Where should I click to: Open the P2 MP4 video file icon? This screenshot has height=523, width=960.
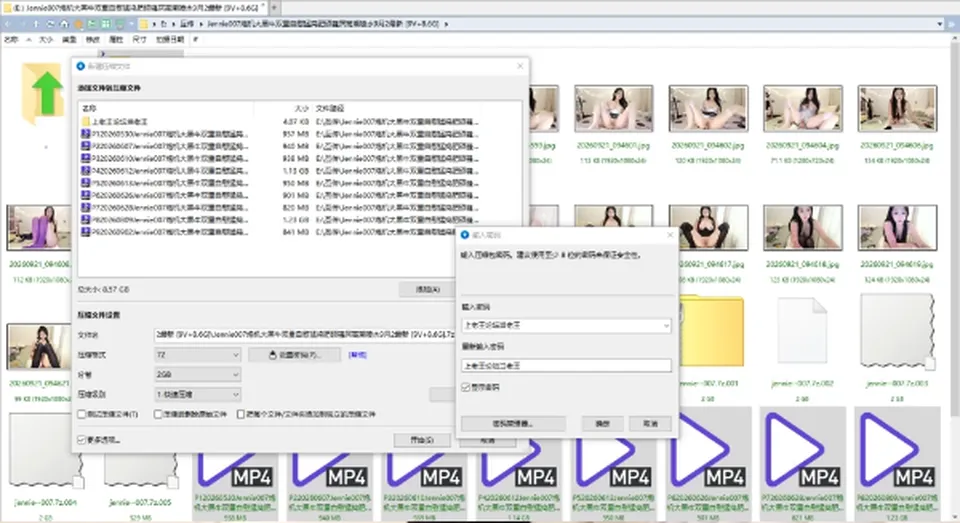[x=331, y=470]
